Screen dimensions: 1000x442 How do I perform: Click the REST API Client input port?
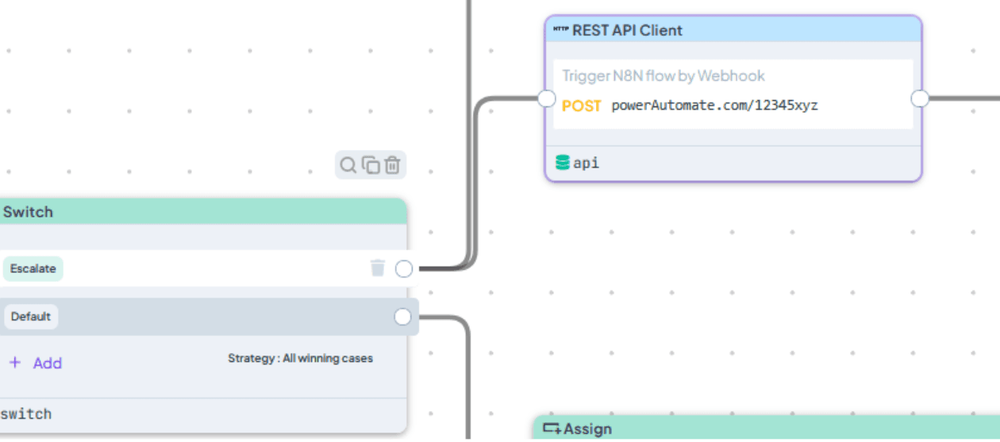(x=547, y=98)
